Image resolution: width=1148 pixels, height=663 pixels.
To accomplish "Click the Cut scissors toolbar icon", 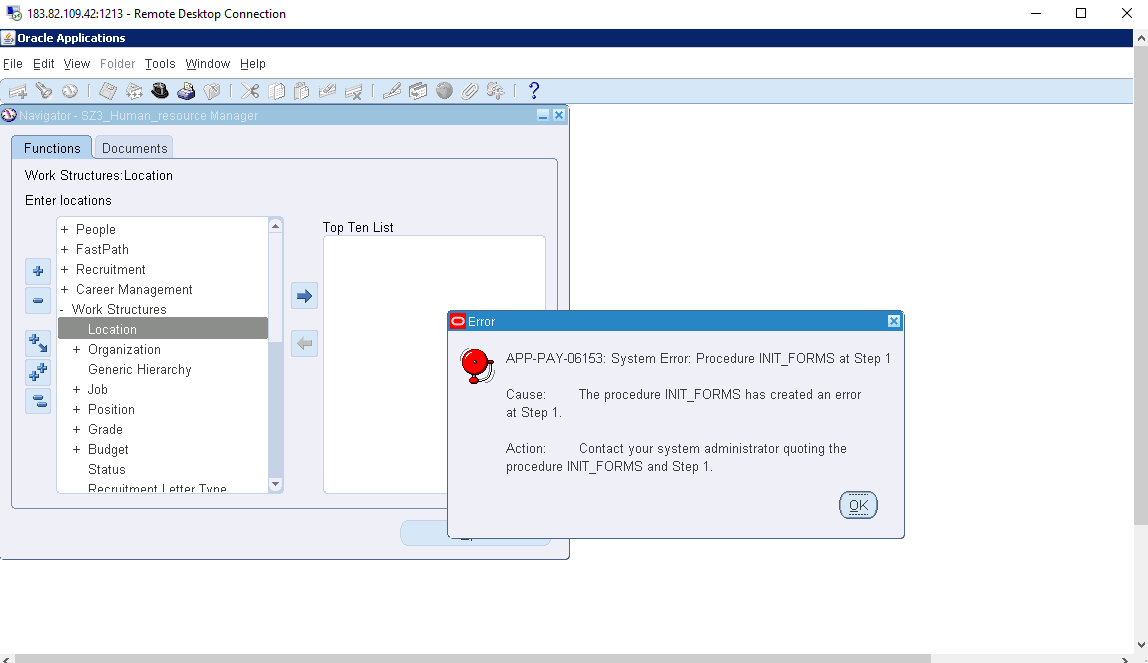I will tap(250, 91).
